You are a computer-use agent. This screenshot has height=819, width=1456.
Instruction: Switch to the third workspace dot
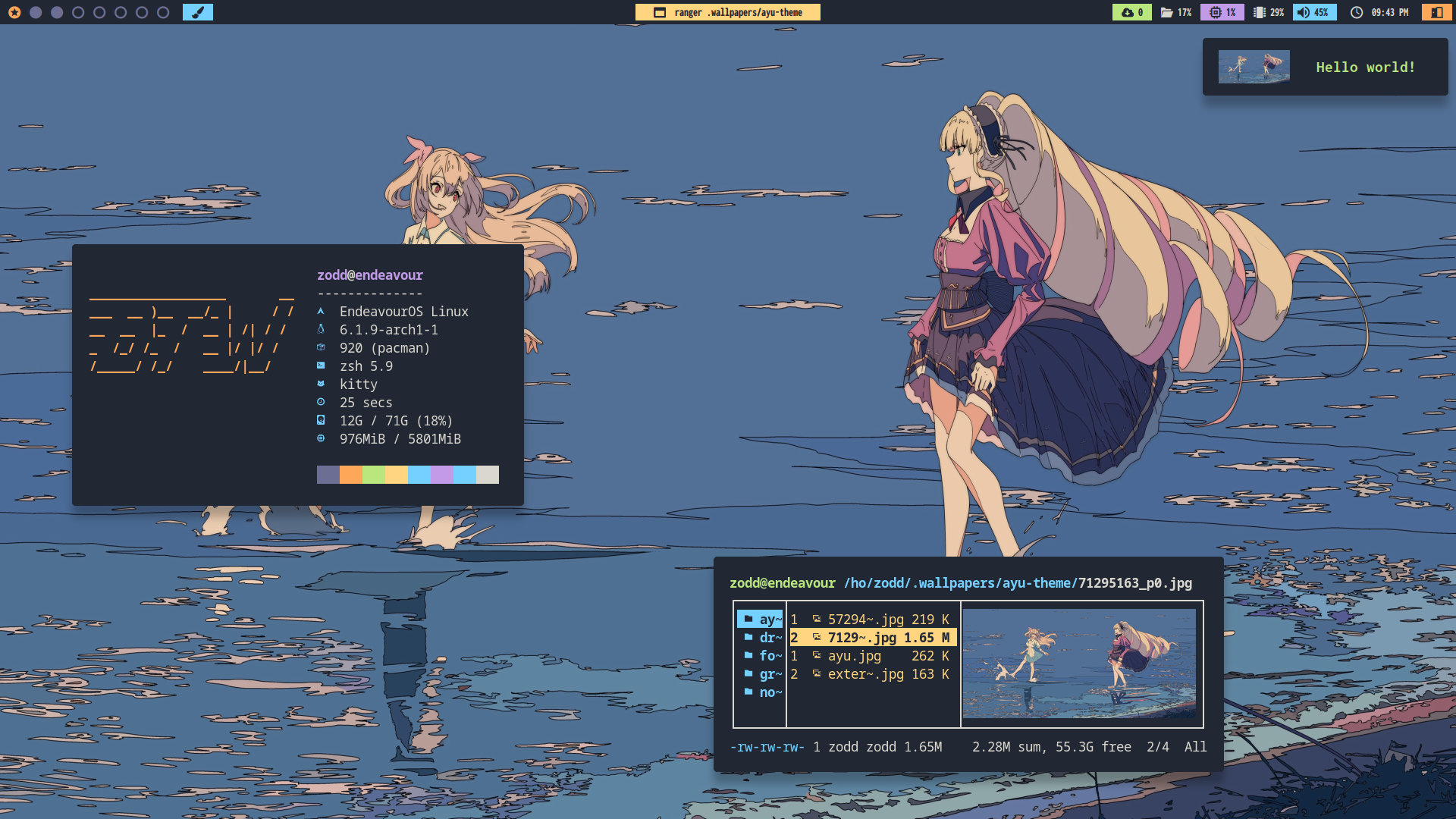click(57, 12)
